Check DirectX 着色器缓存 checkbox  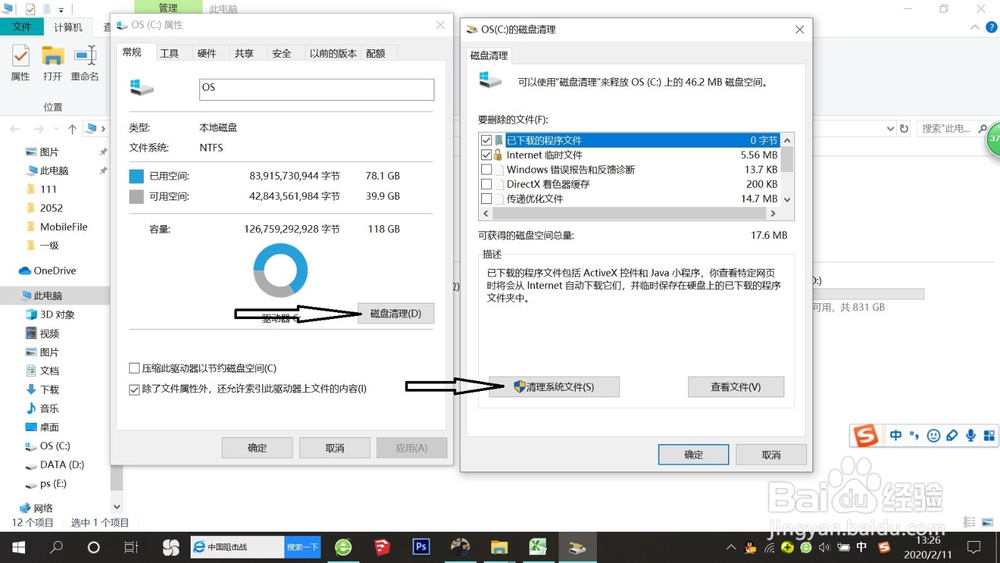pos(487,184)
